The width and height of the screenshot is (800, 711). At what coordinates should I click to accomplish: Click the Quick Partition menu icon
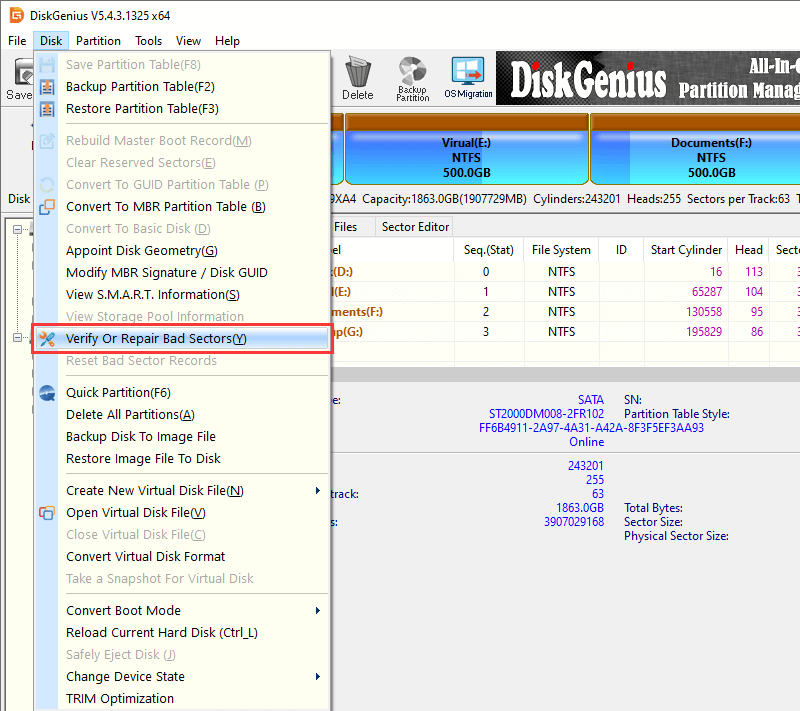pyautogui.click(x=47, y=393)
